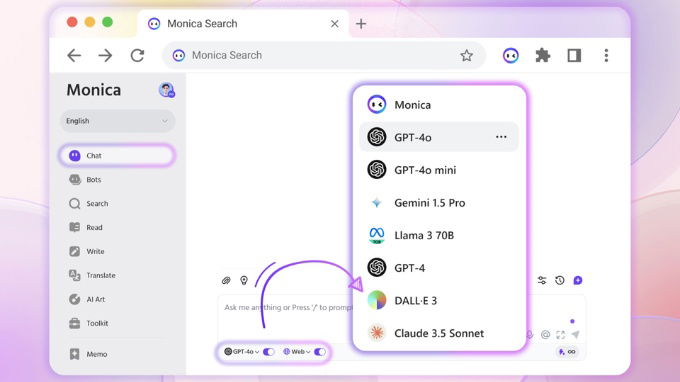Expand the English language dropdown
The image size is (680, 382).
tap(118, 121)
